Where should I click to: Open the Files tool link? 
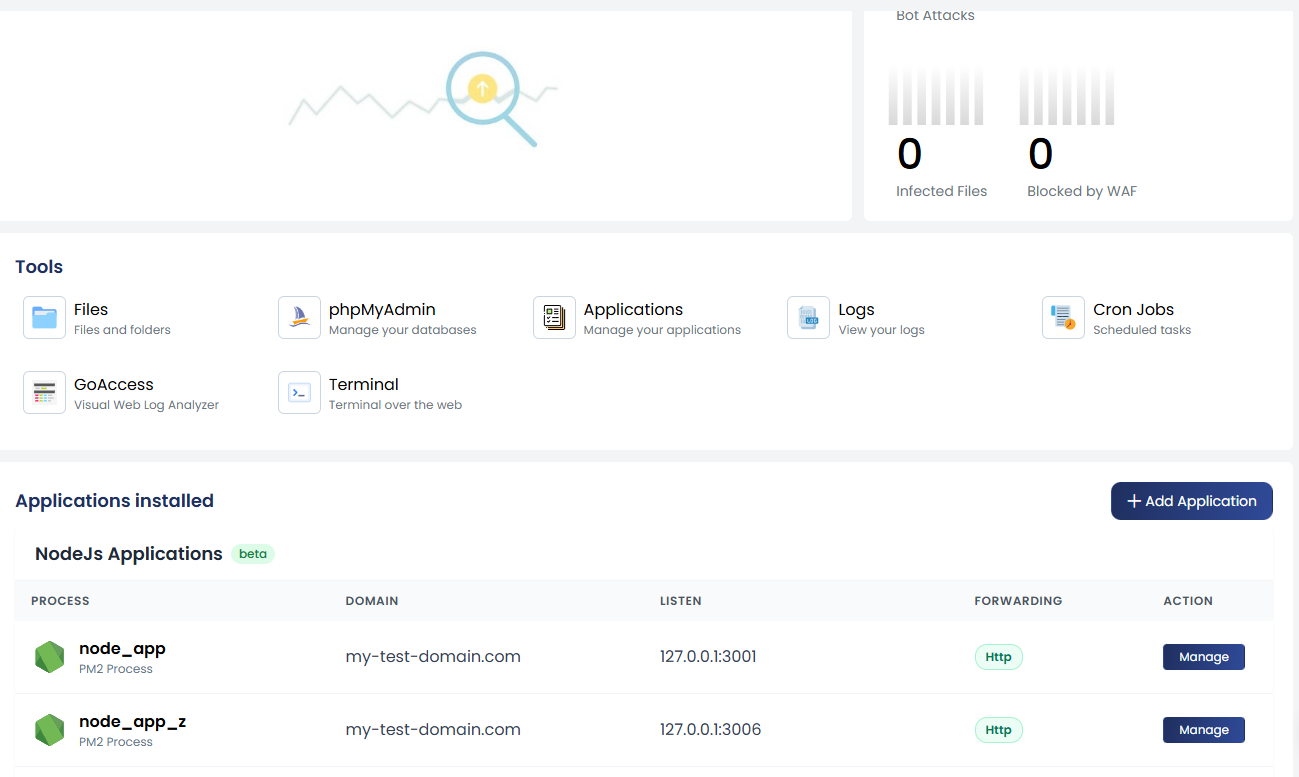tap(91, 310)
